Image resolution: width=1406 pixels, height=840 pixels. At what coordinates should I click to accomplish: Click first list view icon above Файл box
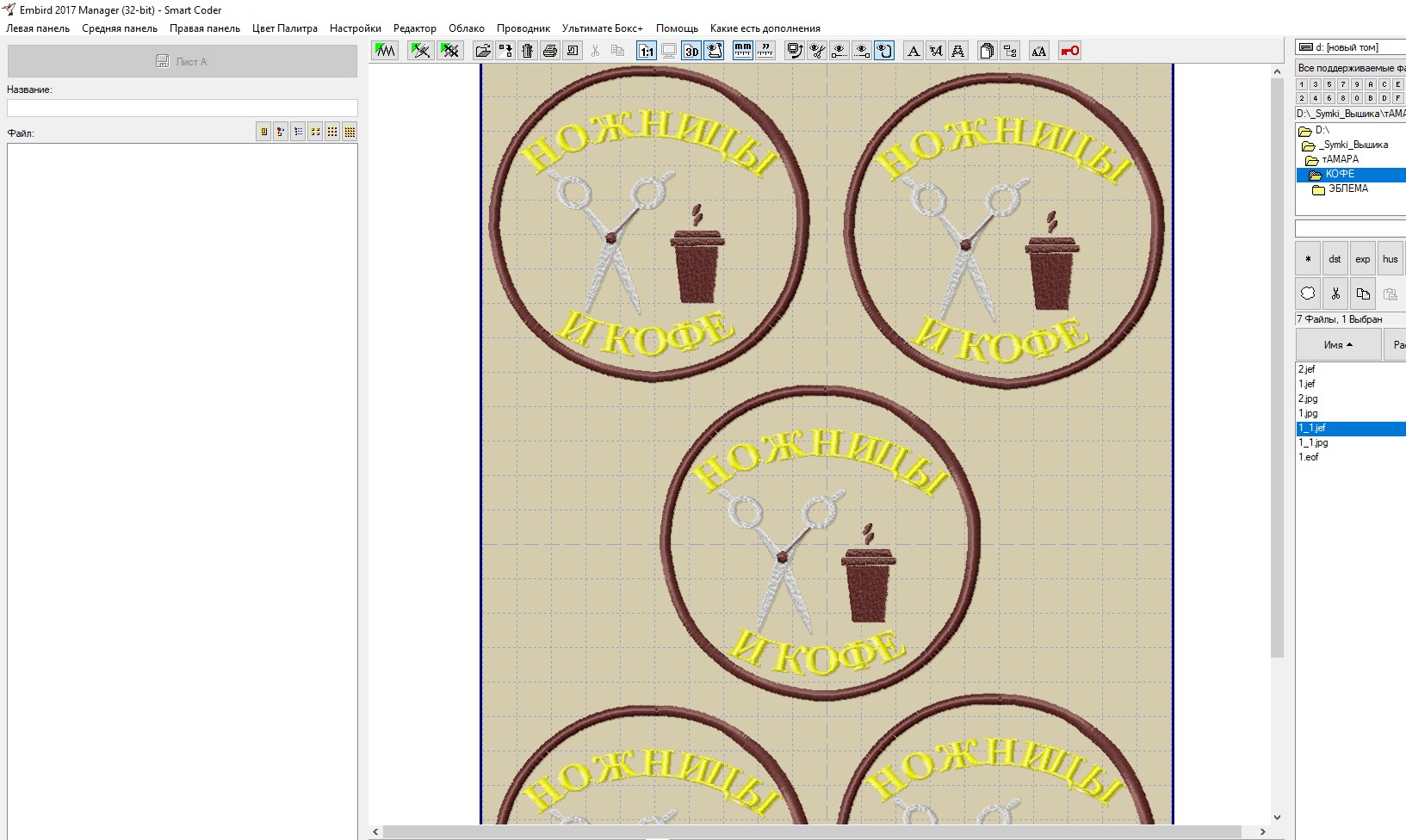coord(263,132)
